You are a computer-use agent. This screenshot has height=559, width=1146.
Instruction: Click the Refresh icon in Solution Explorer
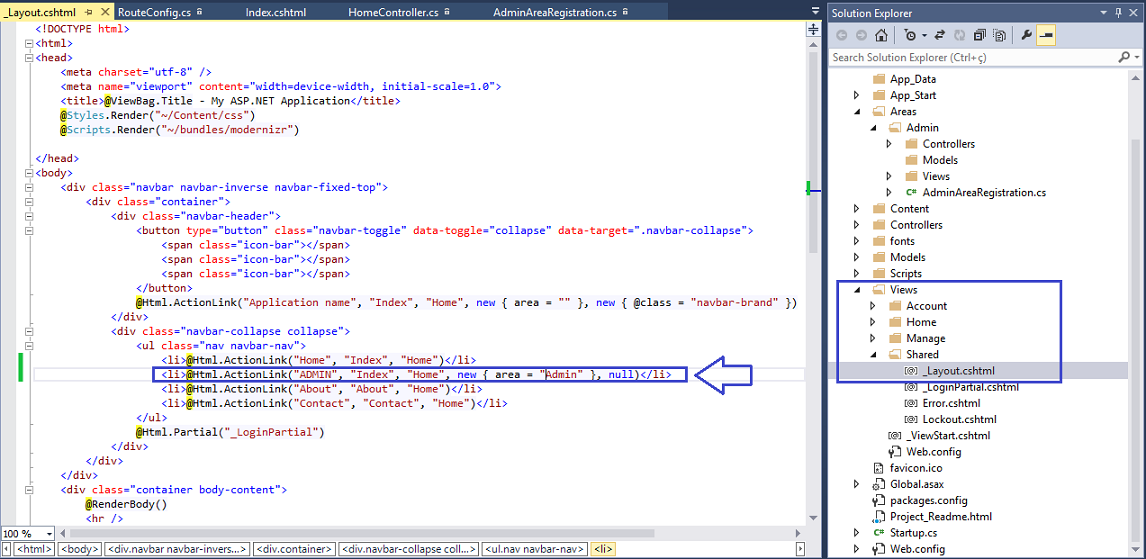pos(960,35)
